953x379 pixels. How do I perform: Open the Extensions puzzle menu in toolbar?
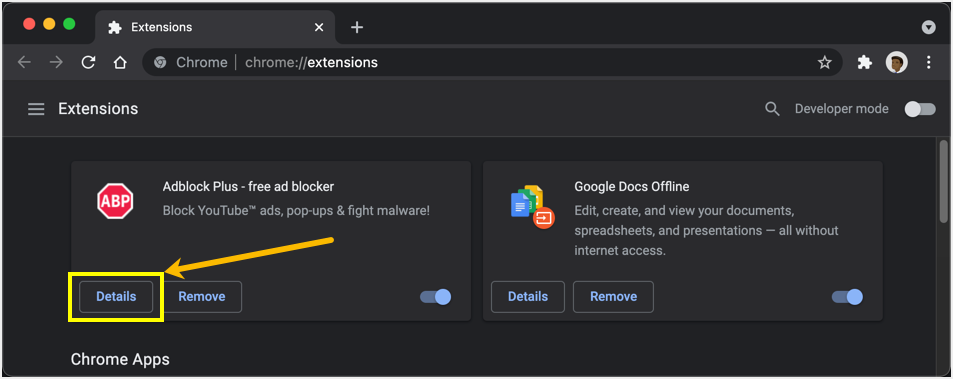[864, 62]
